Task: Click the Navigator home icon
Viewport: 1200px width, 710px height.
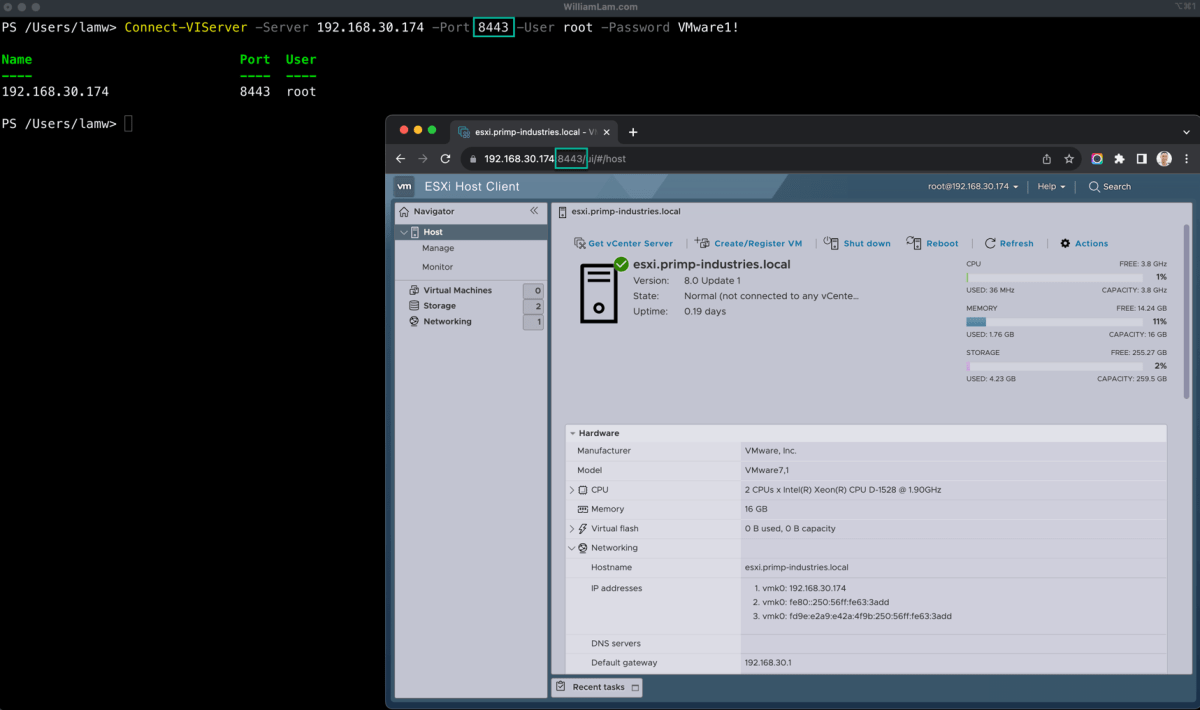Action: 404,211
